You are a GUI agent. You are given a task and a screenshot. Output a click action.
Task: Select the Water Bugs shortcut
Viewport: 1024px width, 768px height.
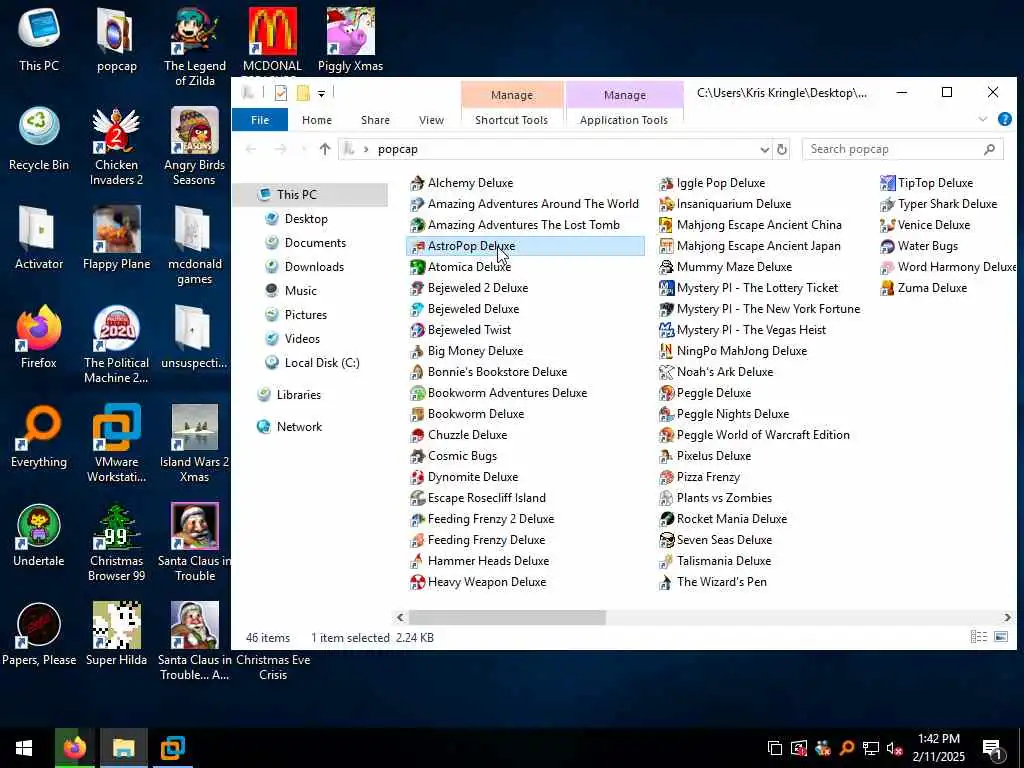click(927, 246)
